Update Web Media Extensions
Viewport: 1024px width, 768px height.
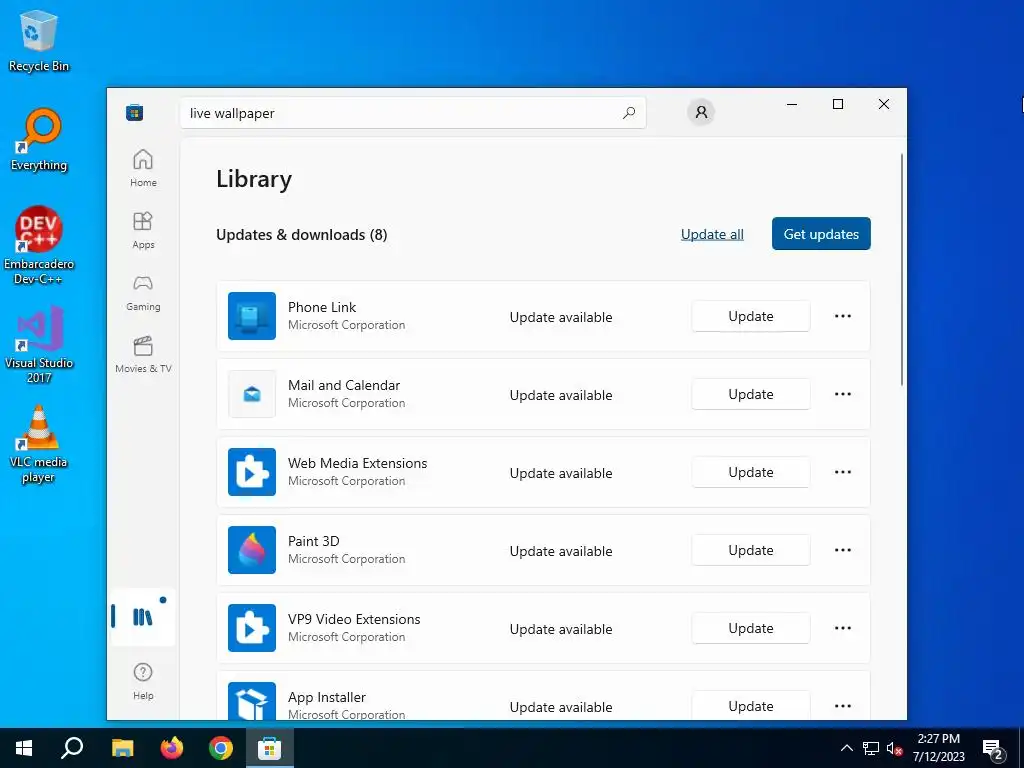pyautogui.click(x=751, y=472)
